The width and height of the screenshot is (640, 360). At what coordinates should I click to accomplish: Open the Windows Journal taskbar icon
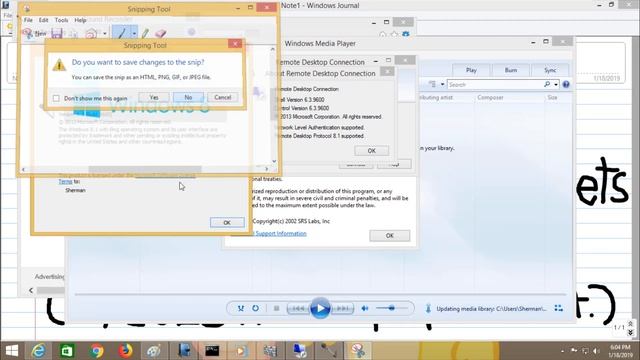(183, 351)
